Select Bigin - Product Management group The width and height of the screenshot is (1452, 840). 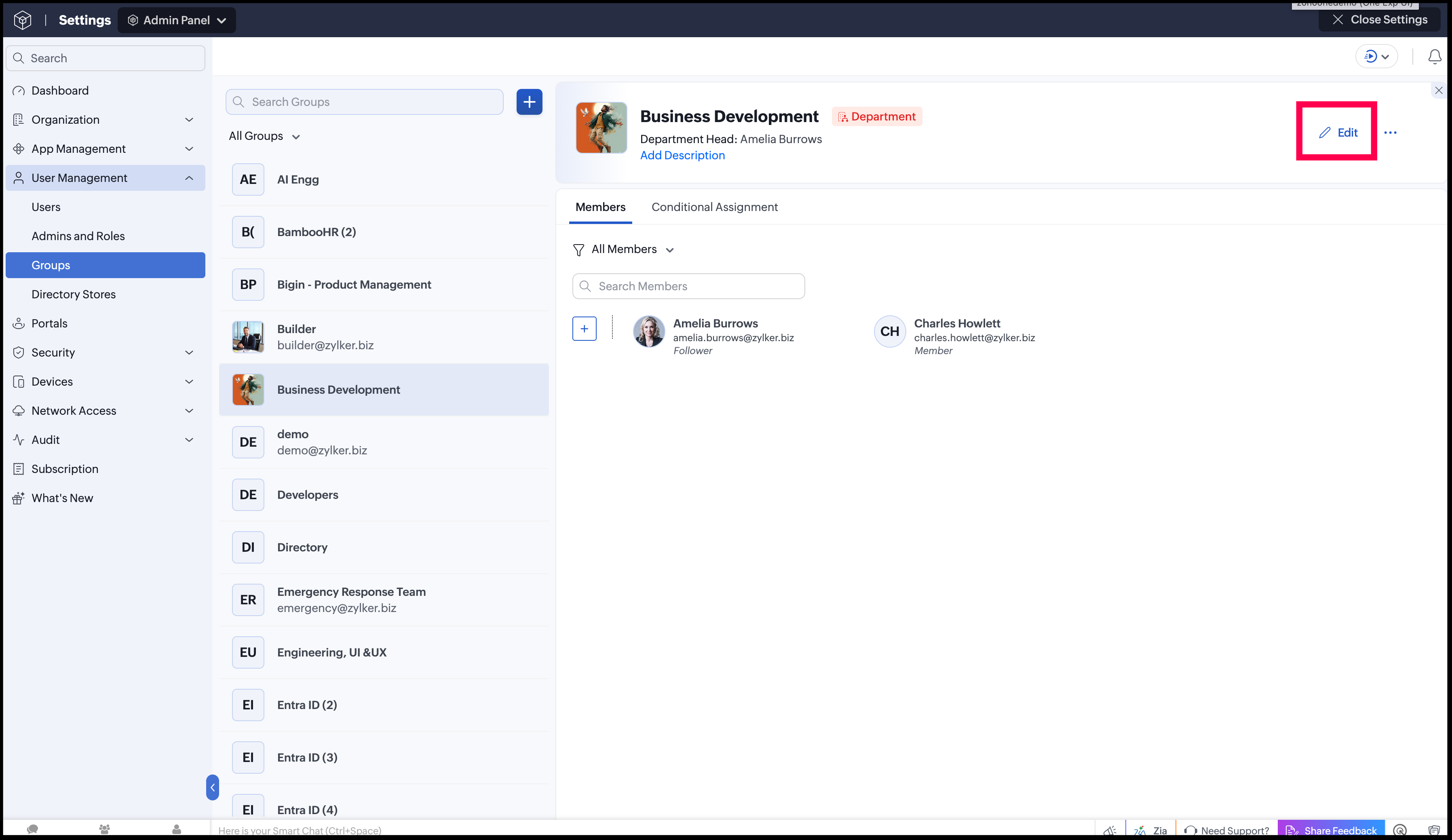(x=384, y=285)
